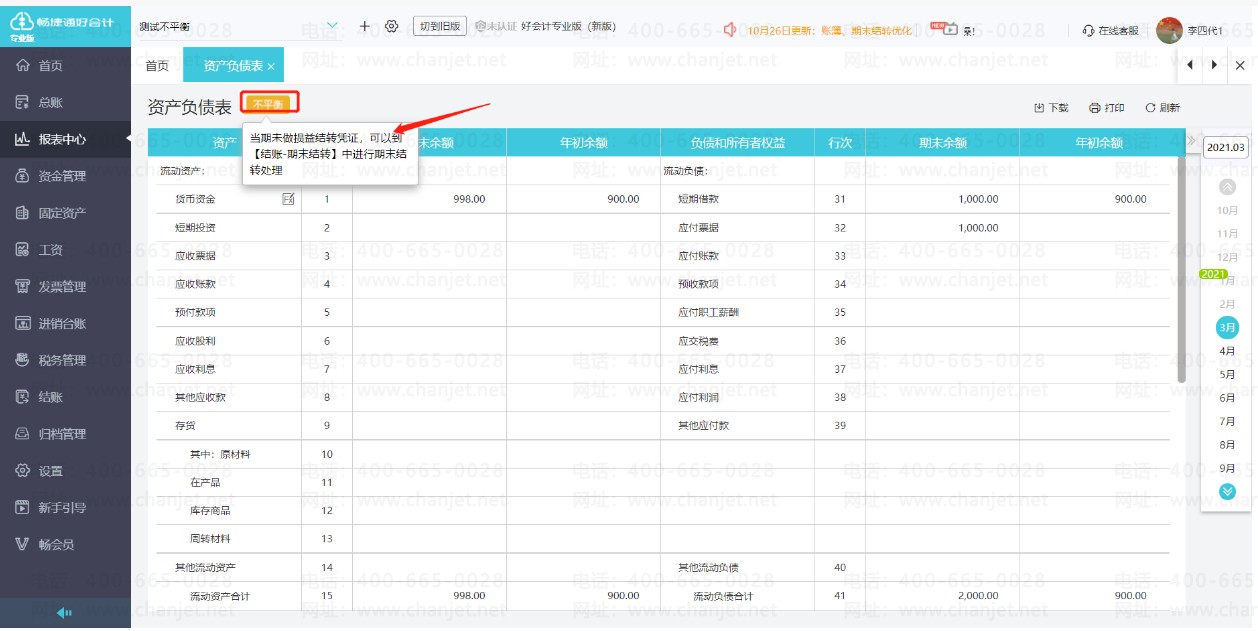Select 12月 in the period list

pos(1227,257)
